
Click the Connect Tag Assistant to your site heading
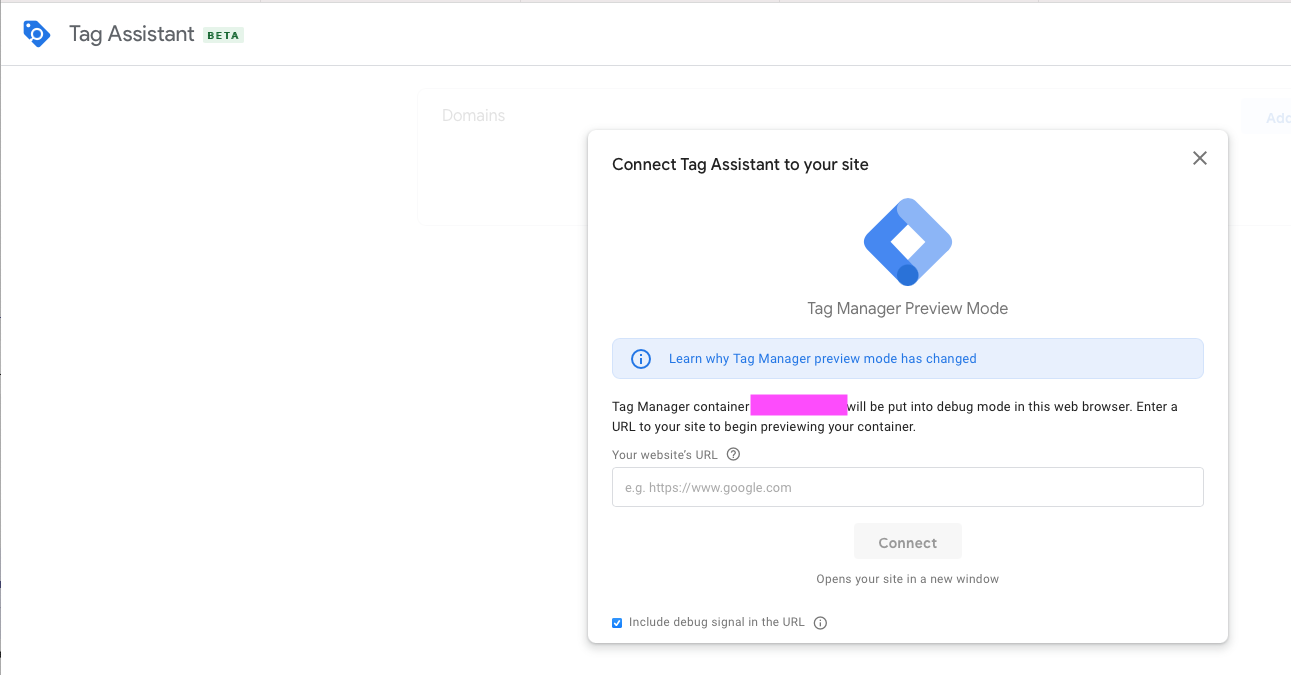tap(740, 165)
